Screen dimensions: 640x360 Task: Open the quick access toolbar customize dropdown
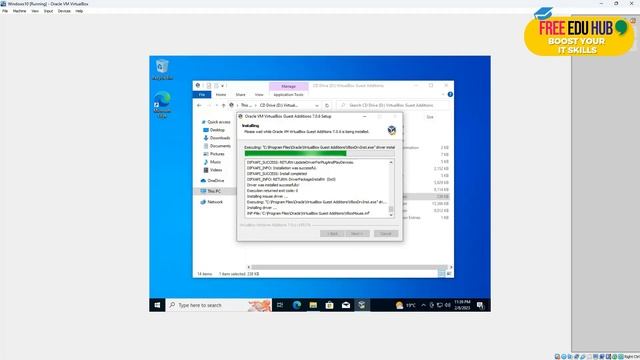[x=222, y=86]
